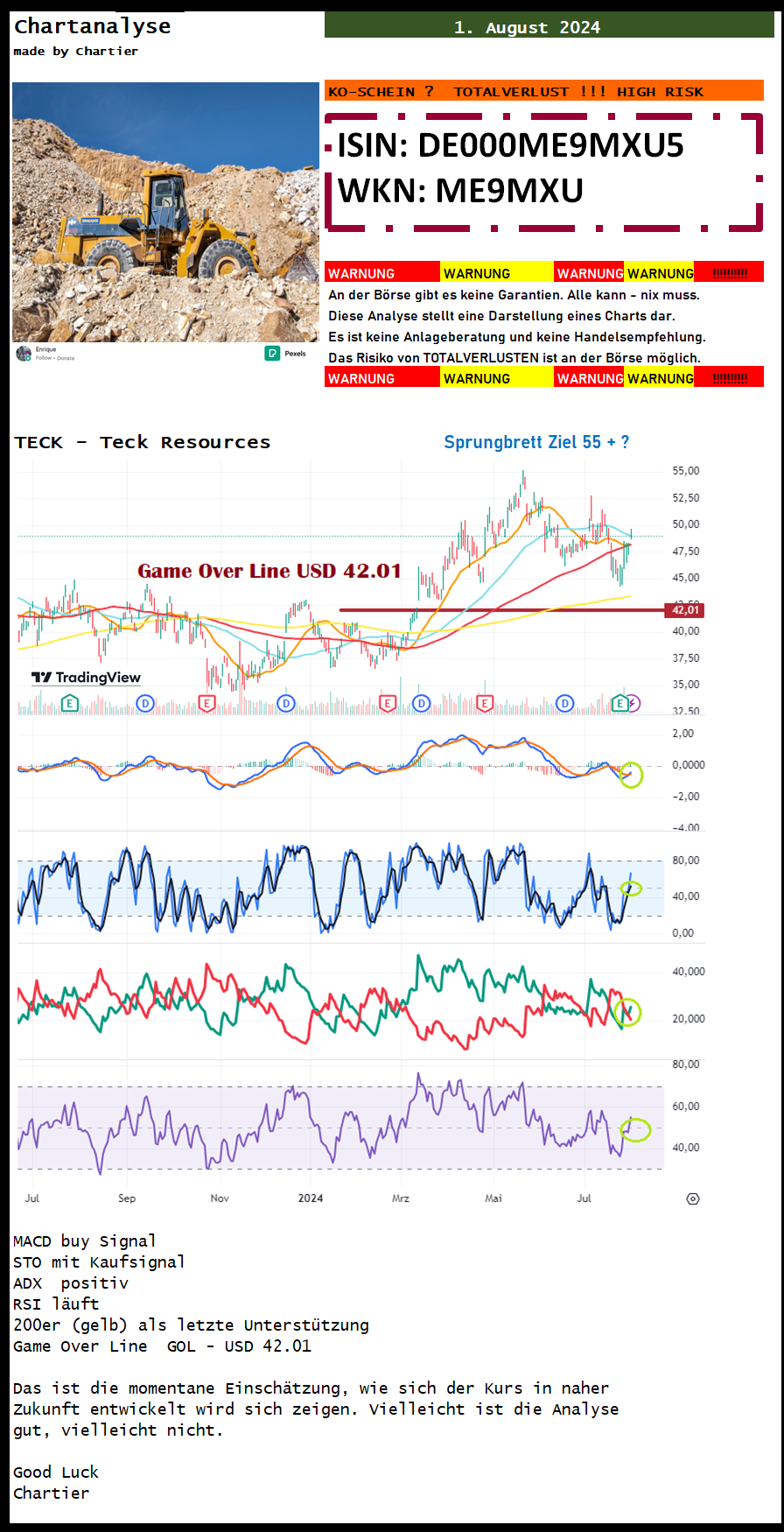The width and height of the screenshot is (784, 1532).
Task: Open the chart settings gear icon
Action: click(693, 1198)
